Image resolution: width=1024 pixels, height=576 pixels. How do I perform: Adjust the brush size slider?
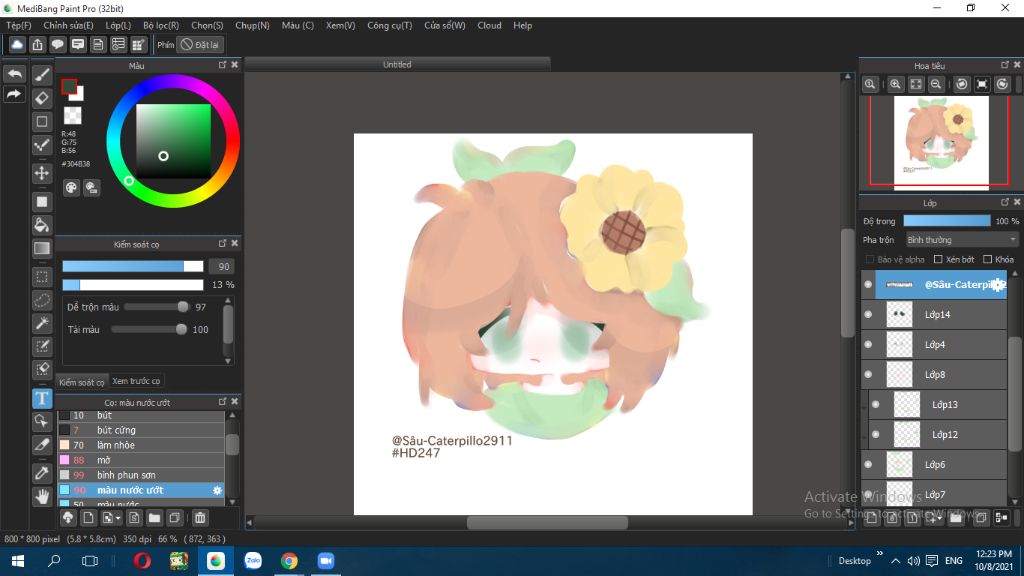tap(133, 266)
